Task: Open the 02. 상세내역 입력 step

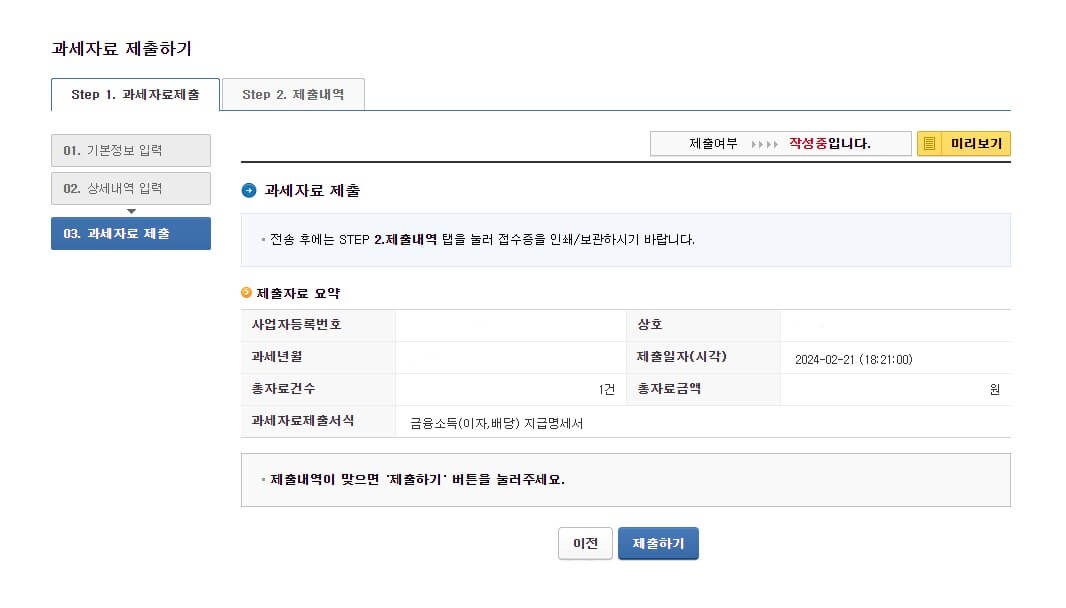Action: [130, 188]
